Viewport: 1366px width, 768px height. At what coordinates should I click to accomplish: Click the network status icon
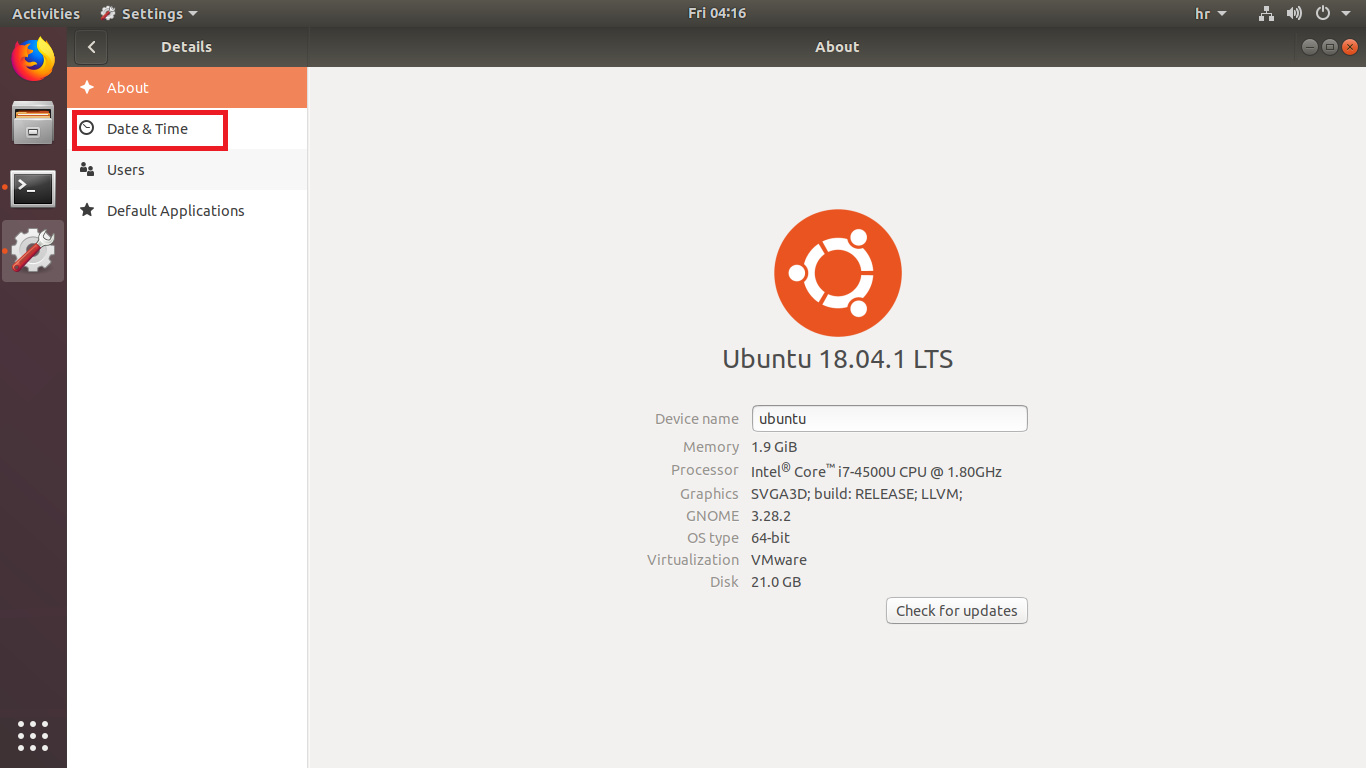[x=1266, y=14]
